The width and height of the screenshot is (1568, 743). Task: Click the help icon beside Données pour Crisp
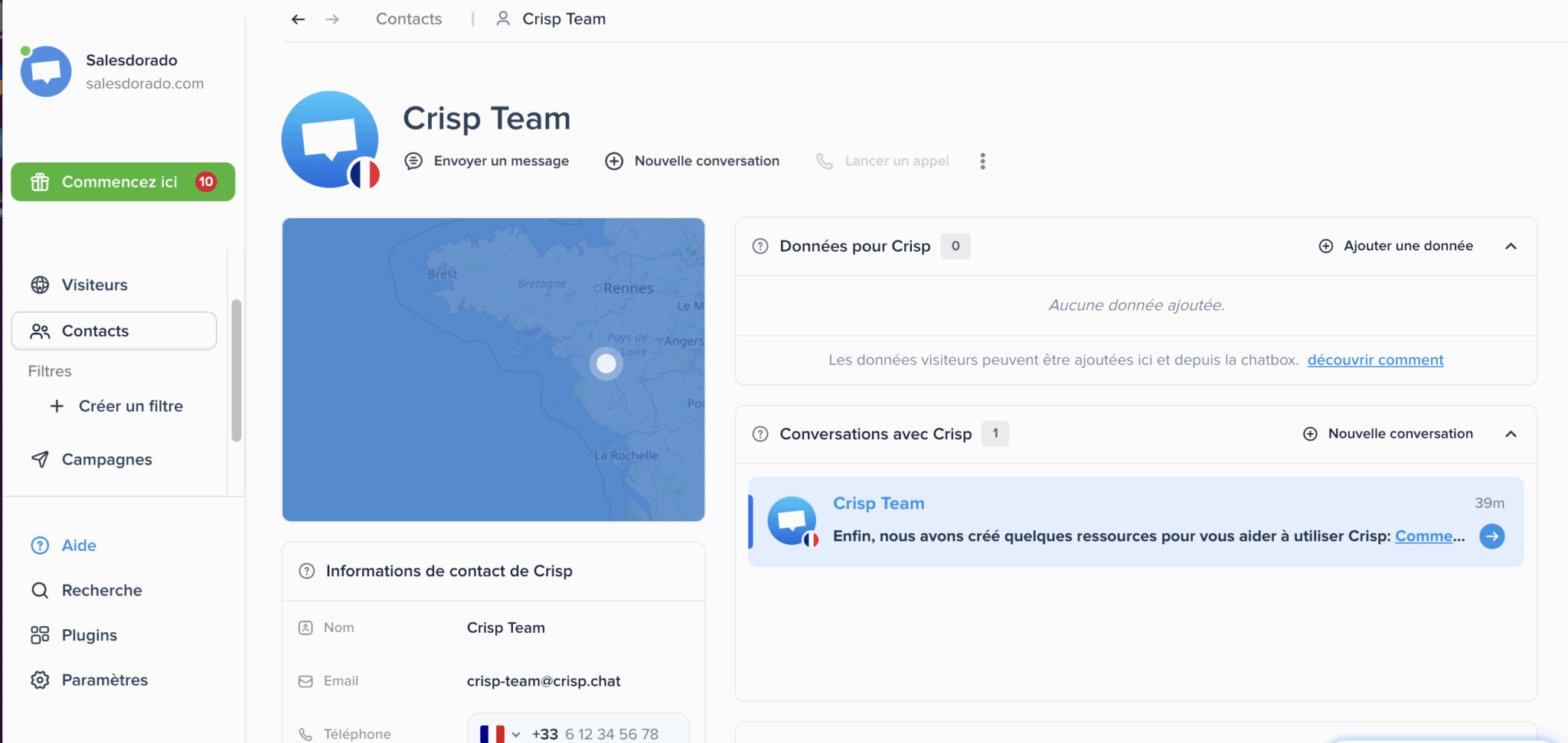(x=760, y=246)
